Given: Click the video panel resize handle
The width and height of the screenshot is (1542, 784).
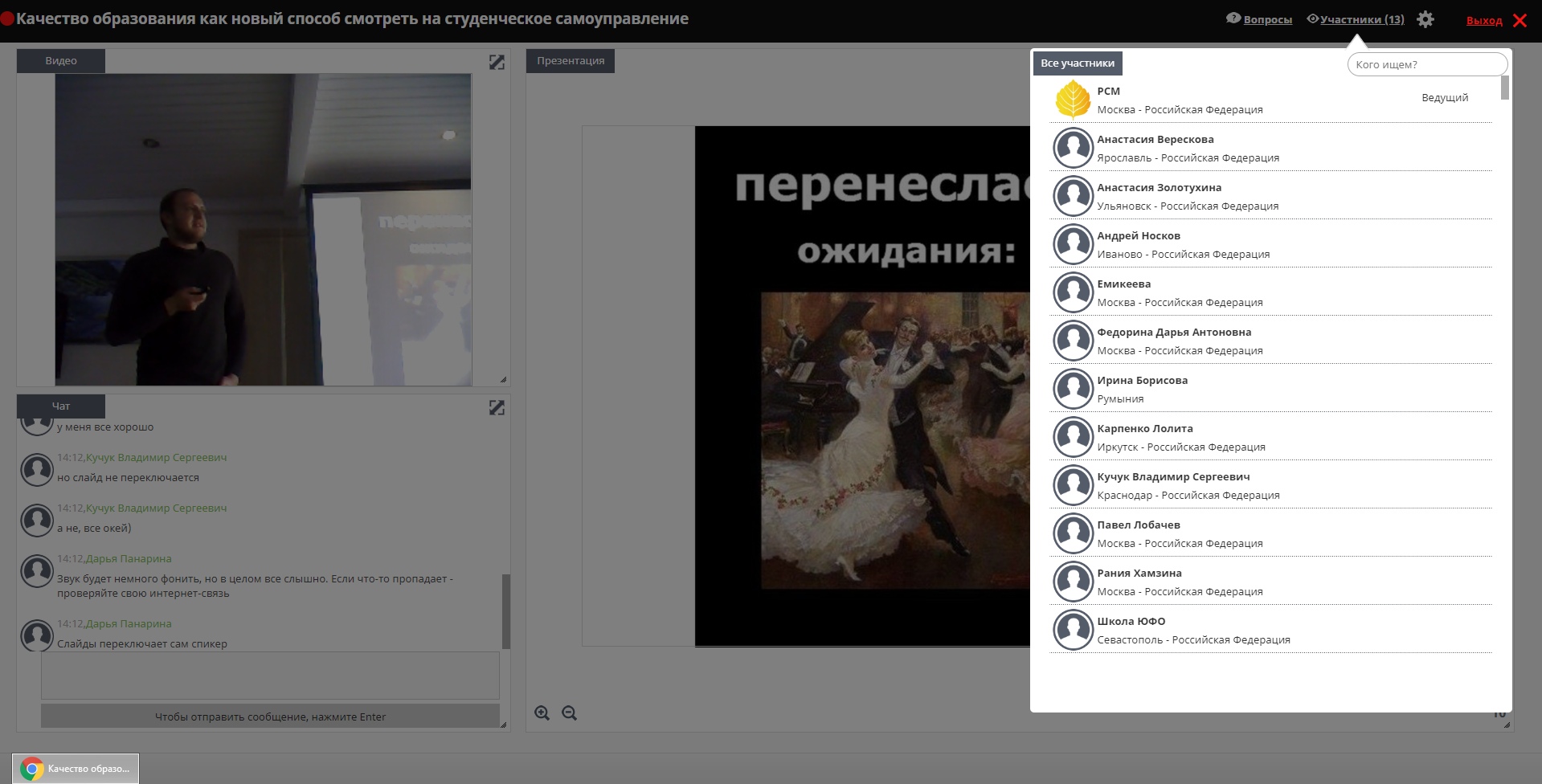Looking at the screenshot, I should click(x=503, y=379).
